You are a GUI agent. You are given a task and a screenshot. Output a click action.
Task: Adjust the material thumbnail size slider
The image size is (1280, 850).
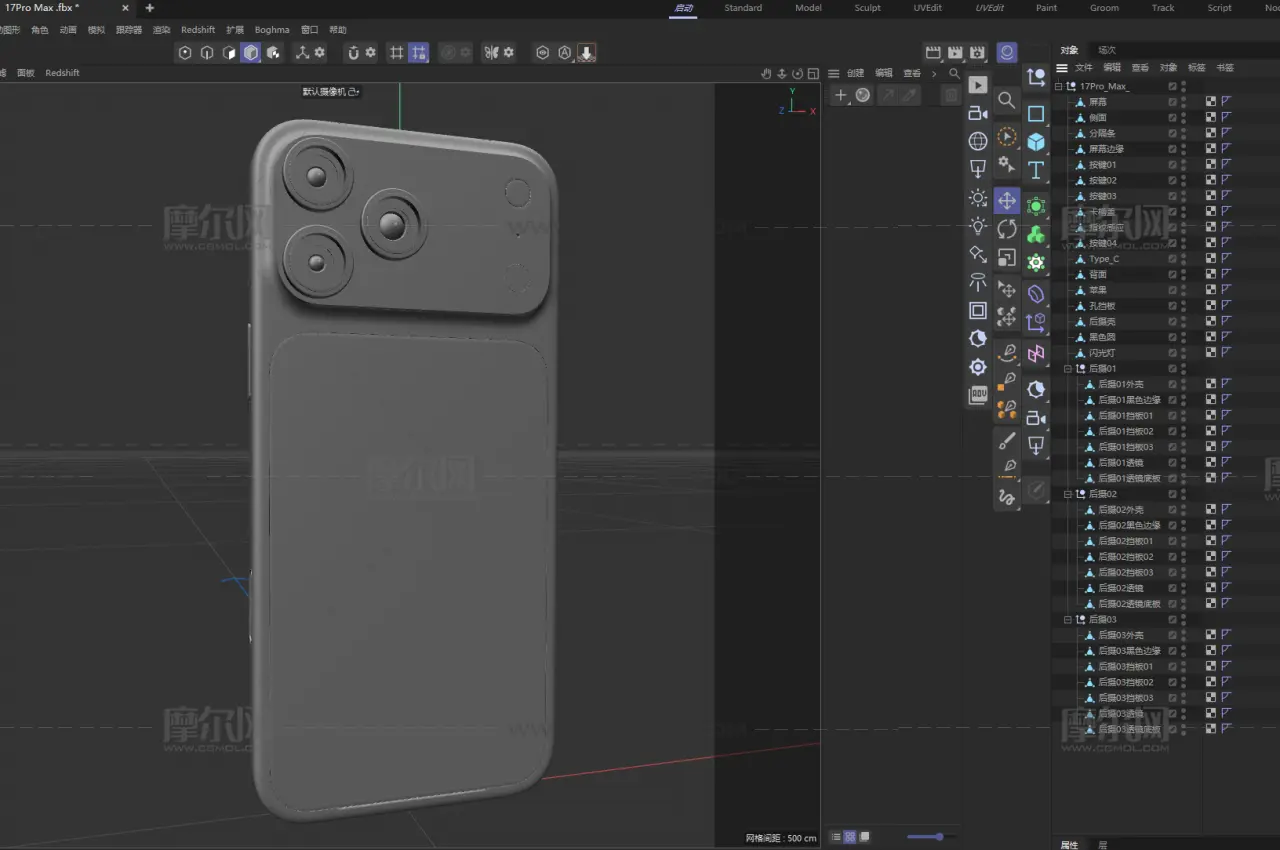(x=938, y=836)
